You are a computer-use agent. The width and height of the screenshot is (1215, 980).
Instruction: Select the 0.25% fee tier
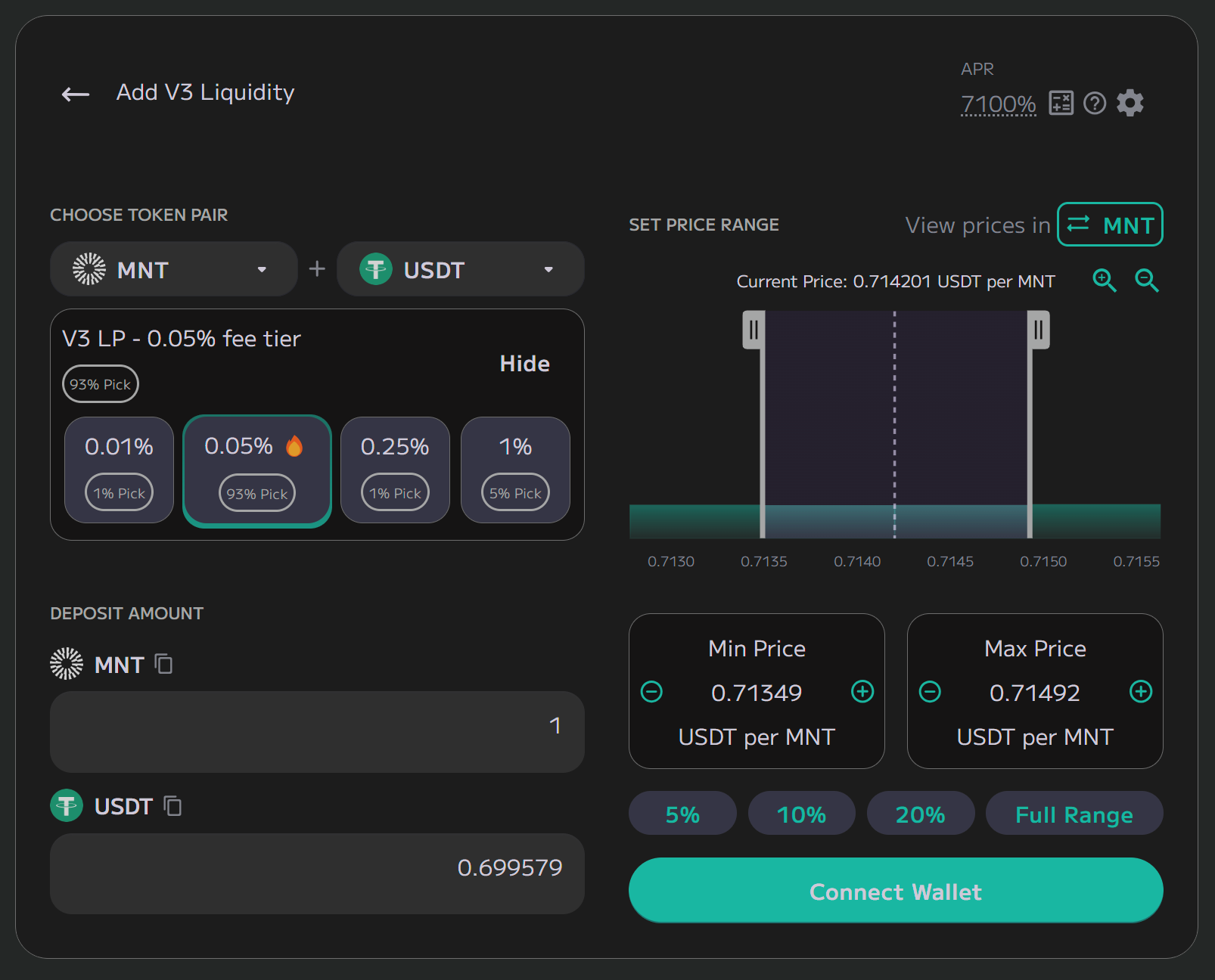tap(395, 470)
